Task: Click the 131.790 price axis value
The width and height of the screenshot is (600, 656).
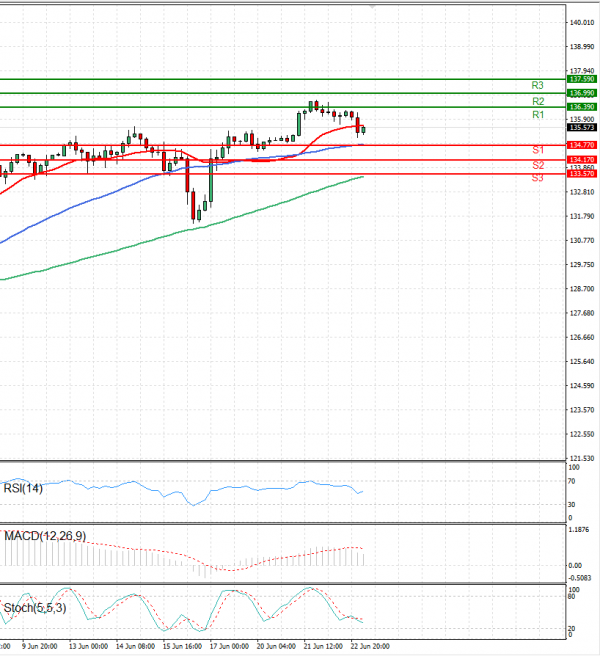Action: pyautogui.click(x=582, y=216)
